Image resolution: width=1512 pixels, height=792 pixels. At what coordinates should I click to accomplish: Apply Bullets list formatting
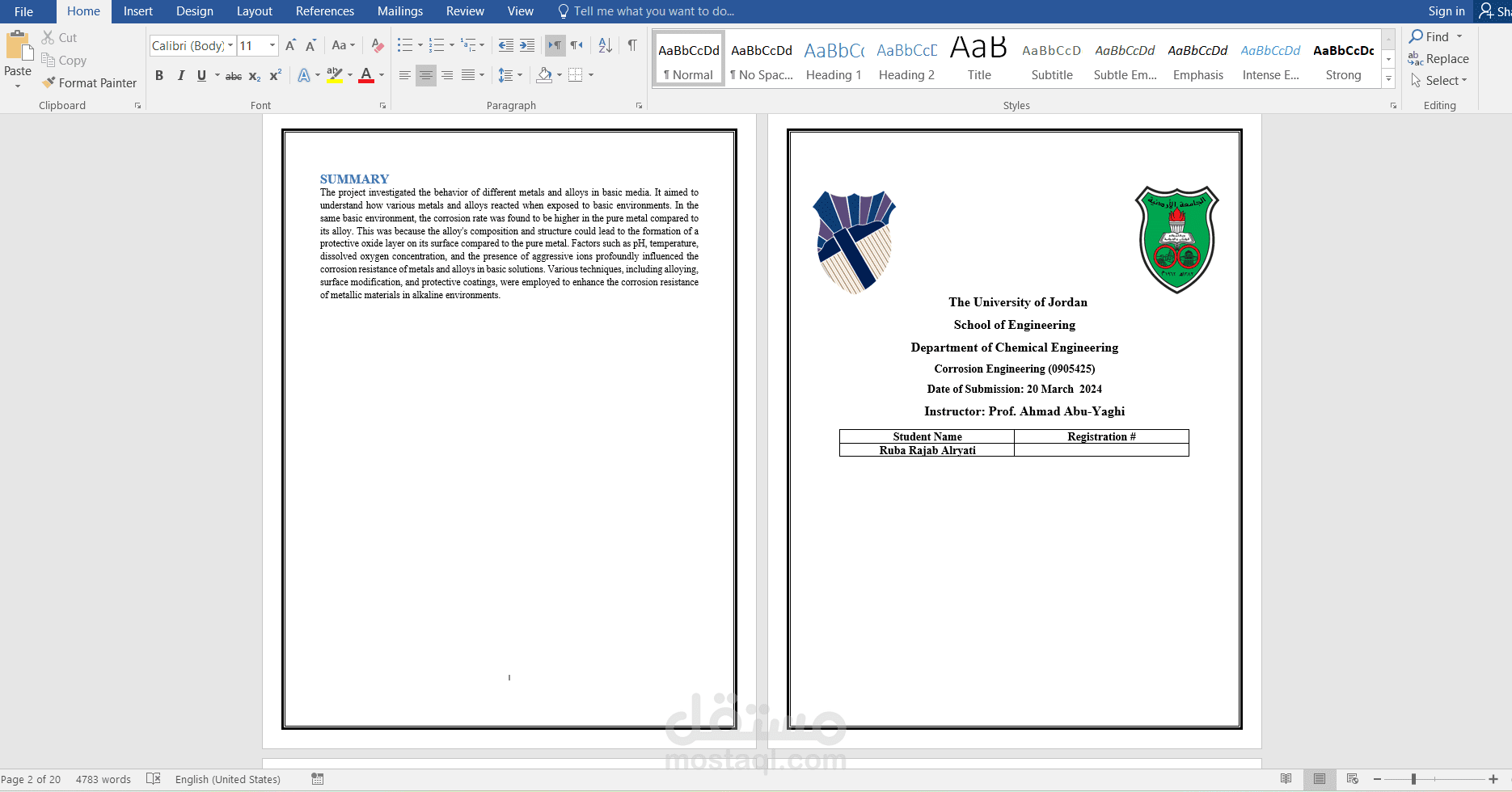(405, 45)
